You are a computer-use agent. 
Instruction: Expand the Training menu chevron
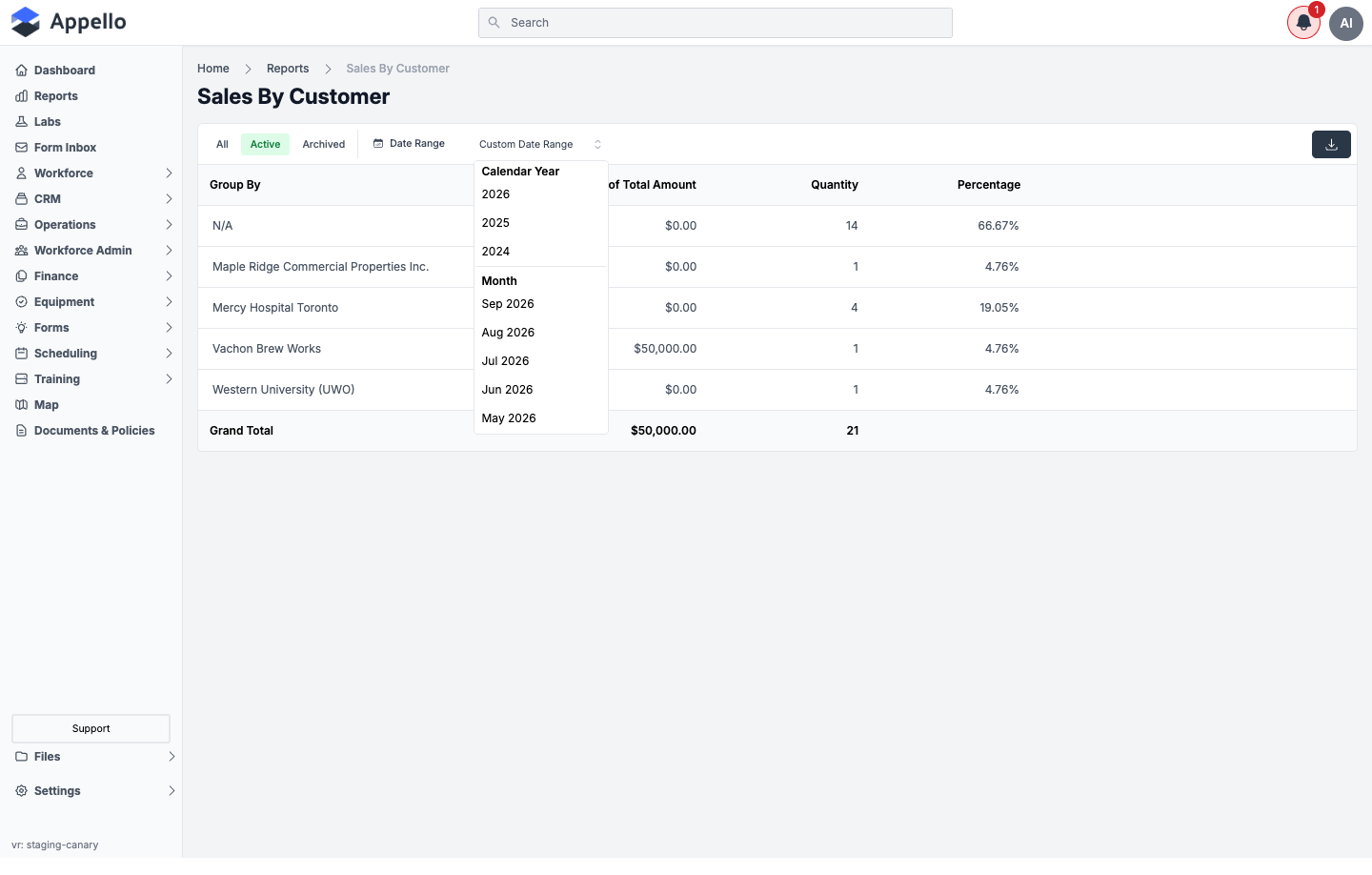click(x=169, y=379)
